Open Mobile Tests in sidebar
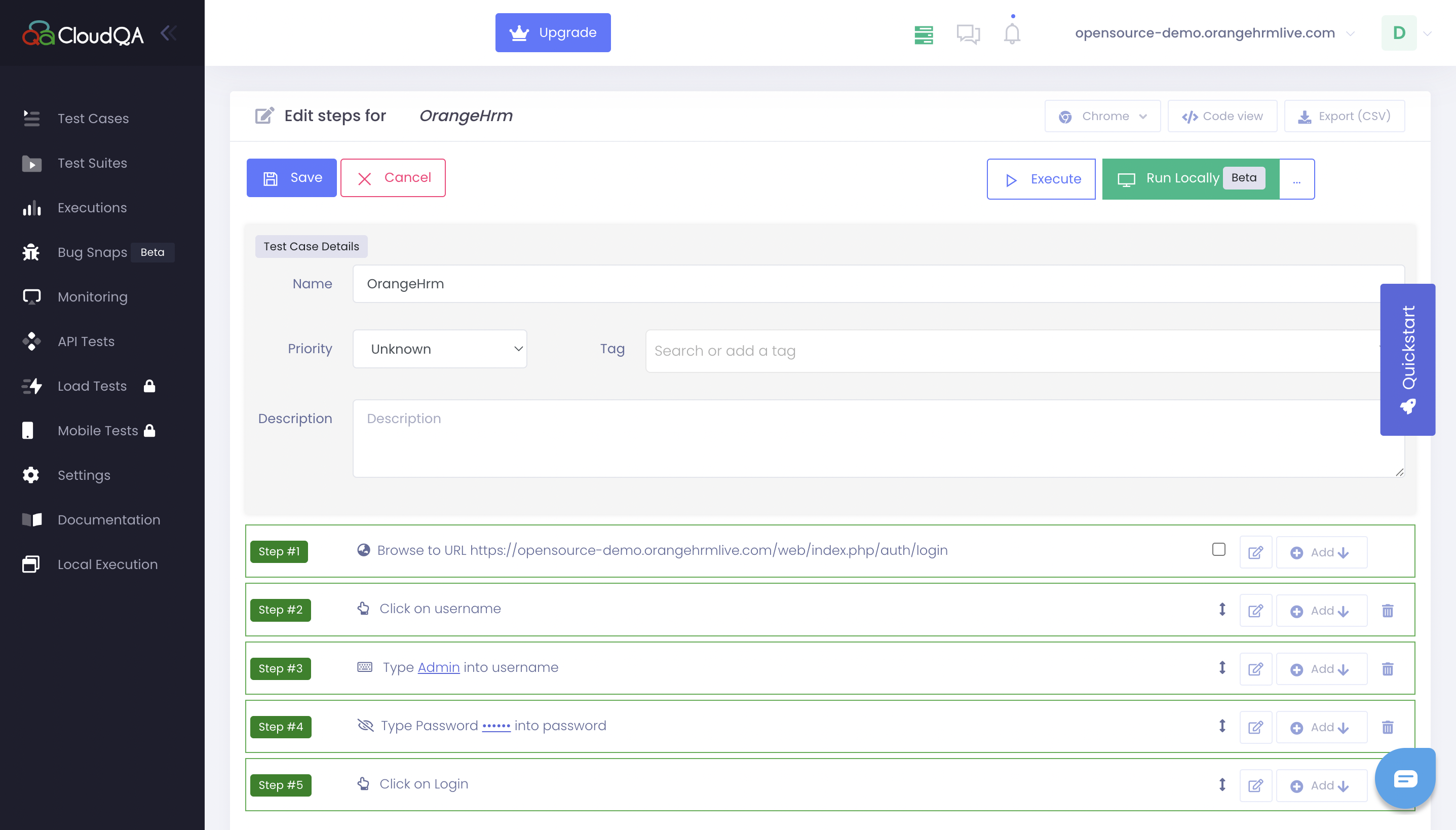Image resolution: width=1456 pixels, height=830 pixels. click(x=97, y=430)
